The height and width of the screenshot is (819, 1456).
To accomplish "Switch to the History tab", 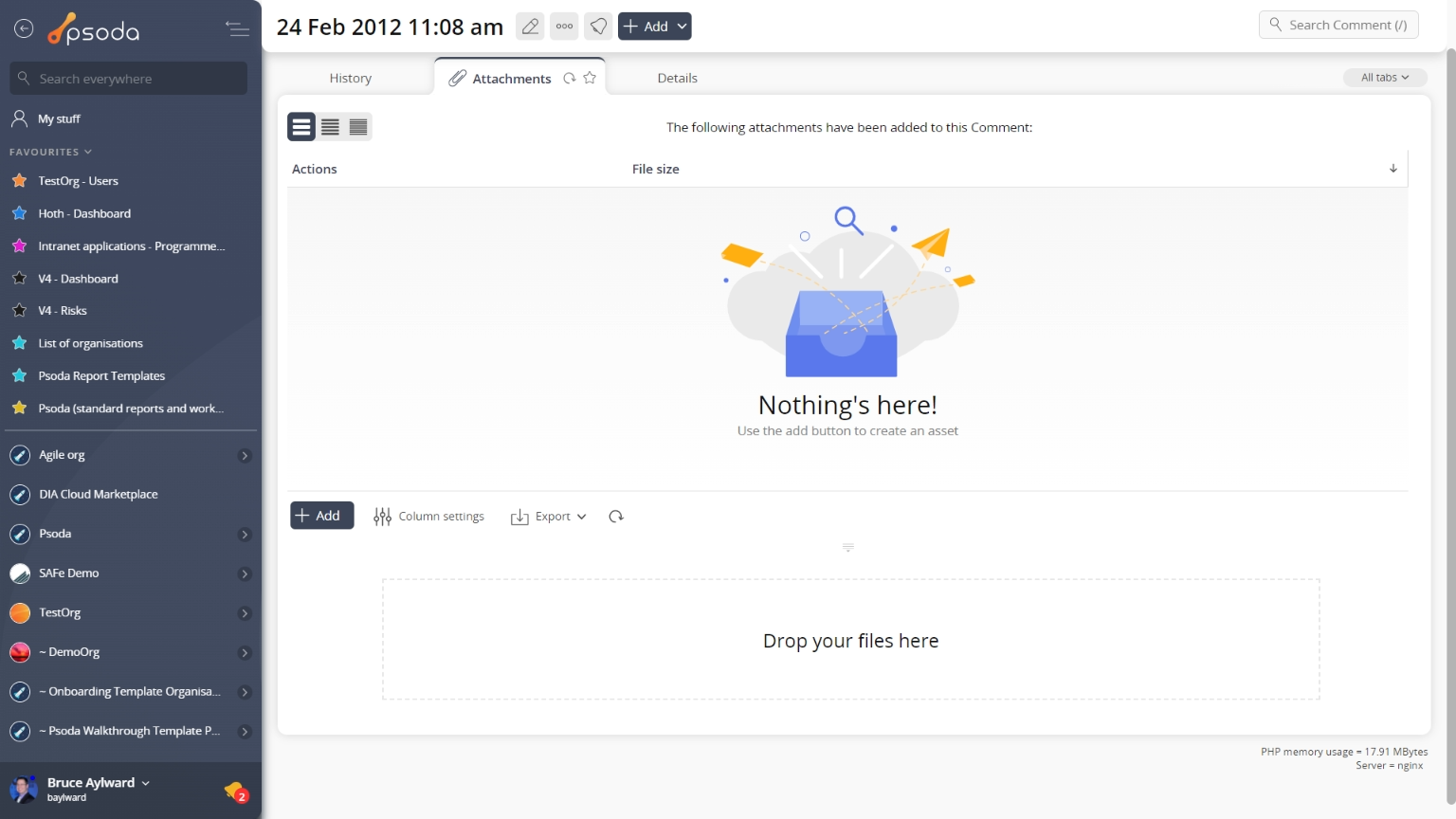I will coord(350,79).
